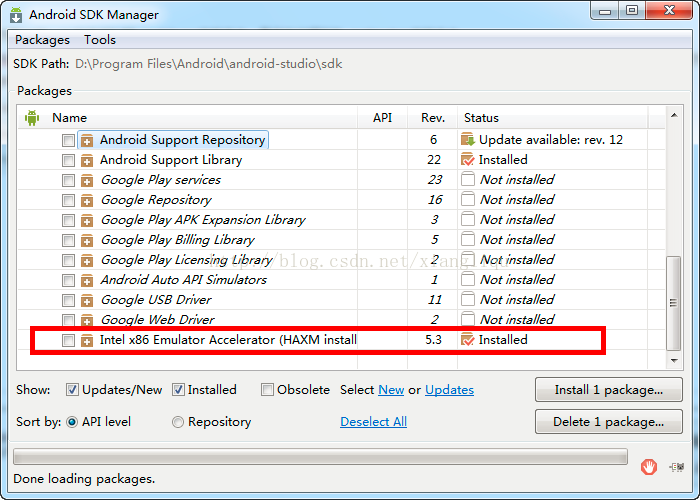Image resolution: width=700 pixels, height=500 pixels.
Task: Toggle the Updates/New show filter
Action: coord(72,390)
